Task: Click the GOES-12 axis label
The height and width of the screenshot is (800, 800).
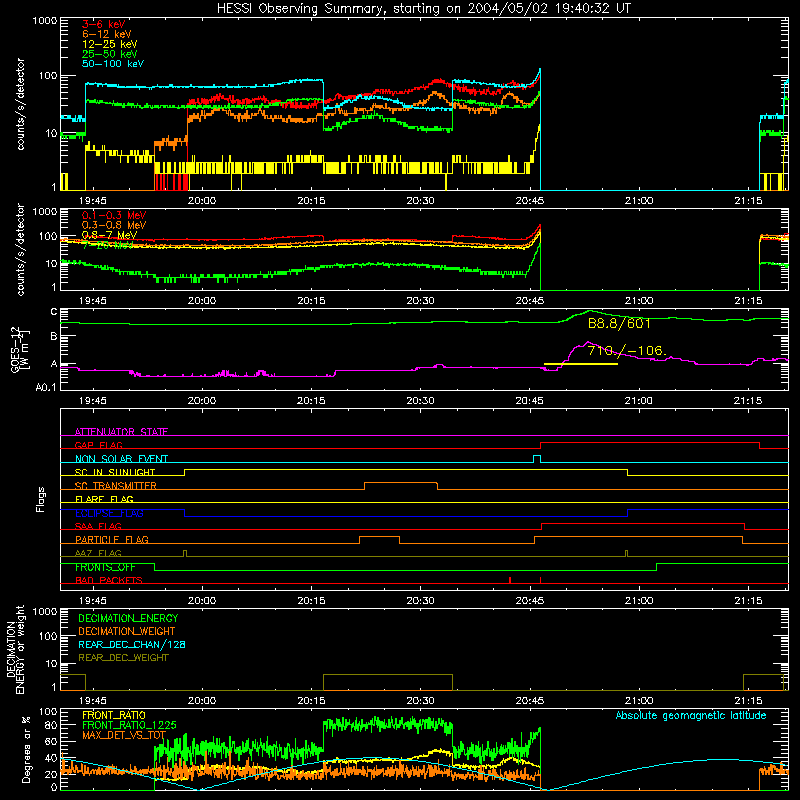Action: [x=19, y=349]
